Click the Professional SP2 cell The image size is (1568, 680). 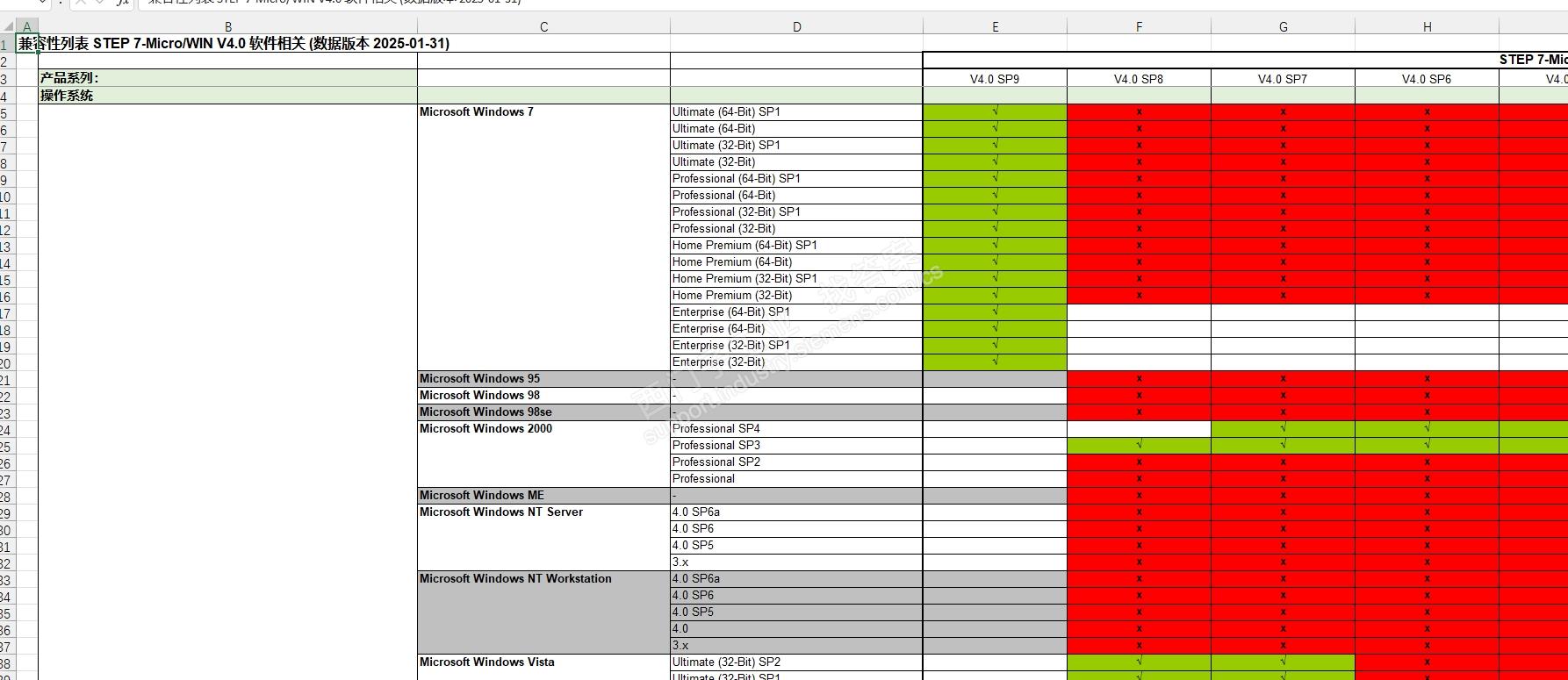[797, 462]
